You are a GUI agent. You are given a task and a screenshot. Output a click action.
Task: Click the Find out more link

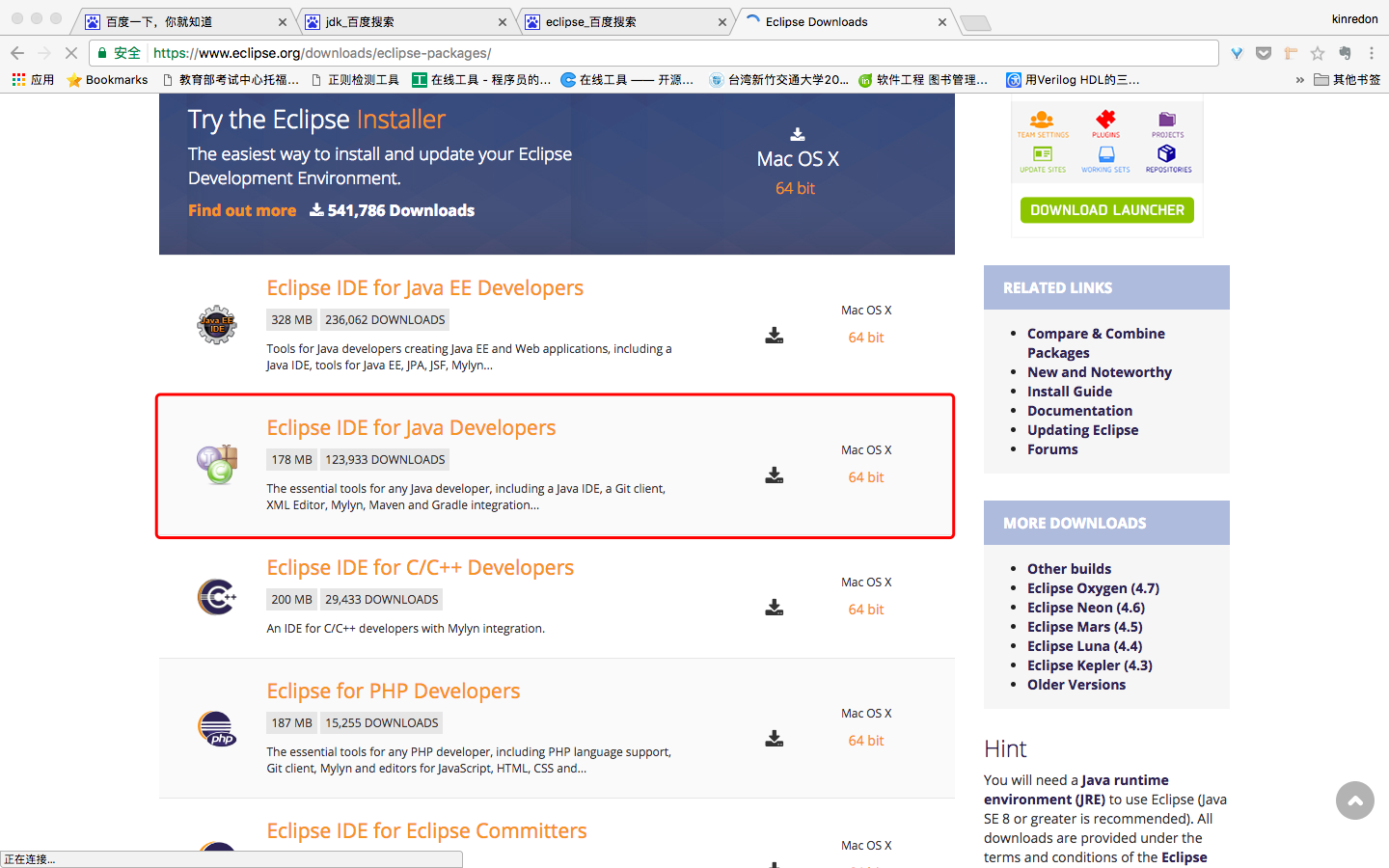coord(242,210)
